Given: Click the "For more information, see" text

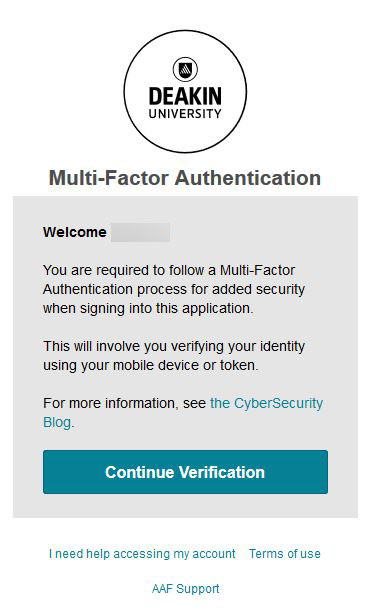Looking at the screenshot, I should click(125, 404).
